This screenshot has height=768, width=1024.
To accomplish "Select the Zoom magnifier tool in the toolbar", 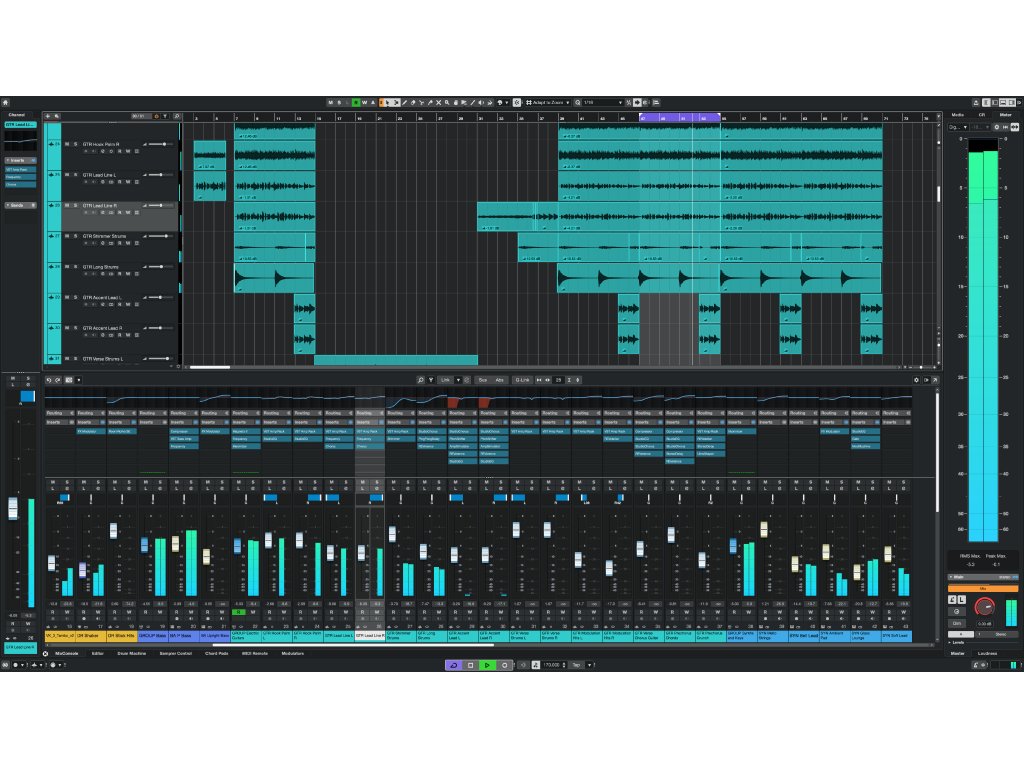I will [x=447, y=102].
